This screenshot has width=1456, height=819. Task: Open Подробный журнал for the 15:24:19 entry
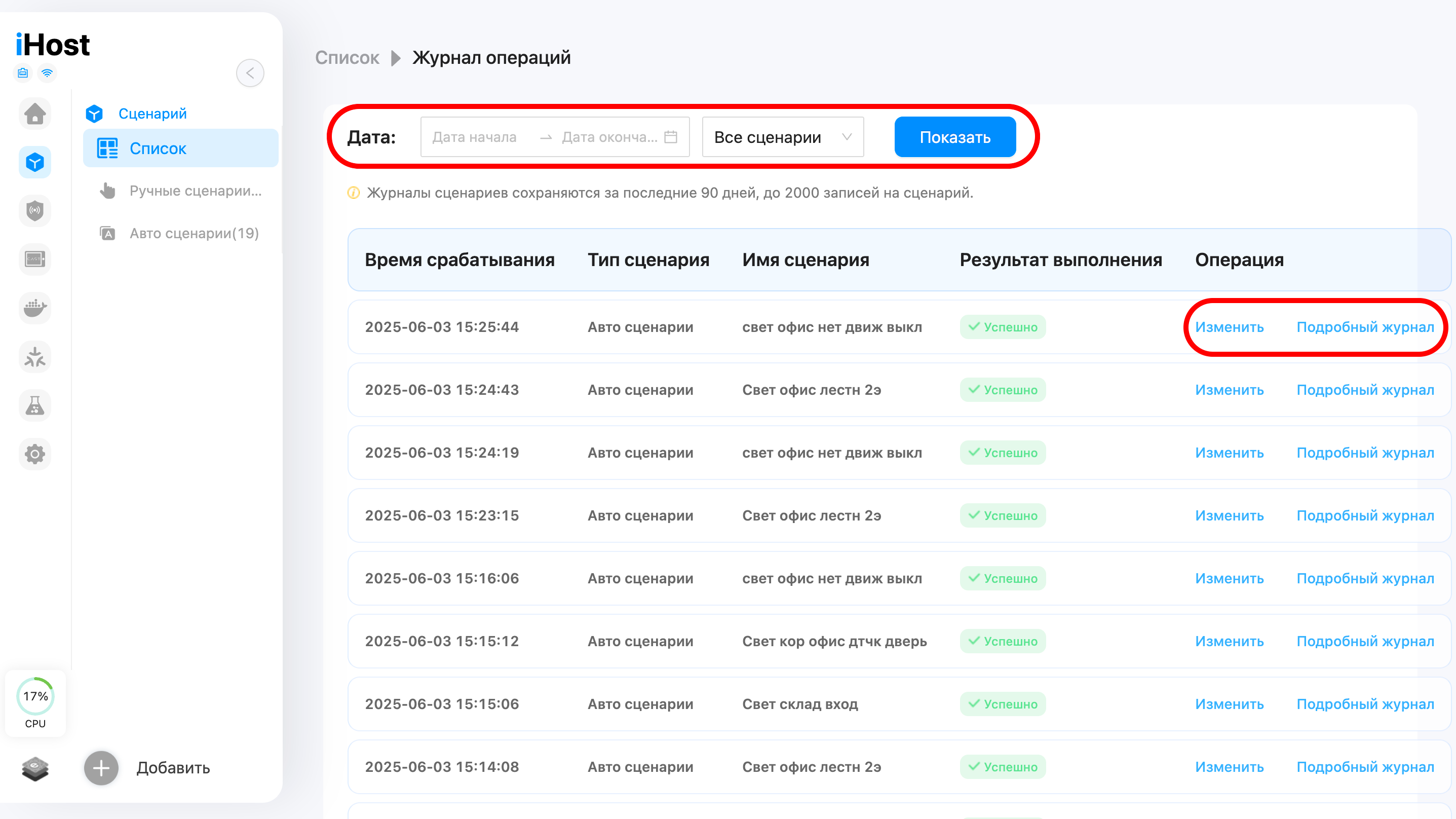(1365, 453)
